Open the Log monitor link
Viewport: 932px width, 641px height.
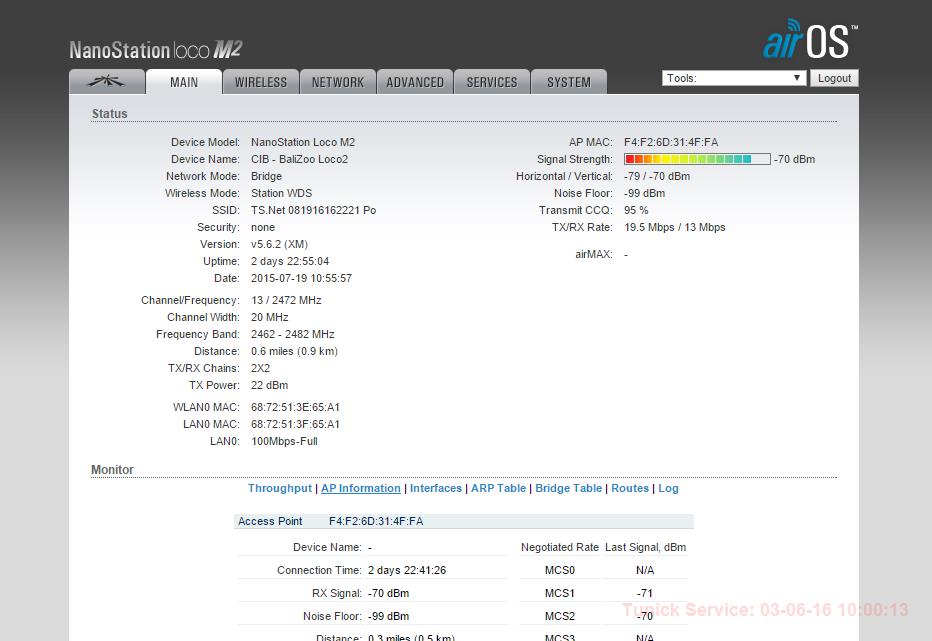click(668, 488)
